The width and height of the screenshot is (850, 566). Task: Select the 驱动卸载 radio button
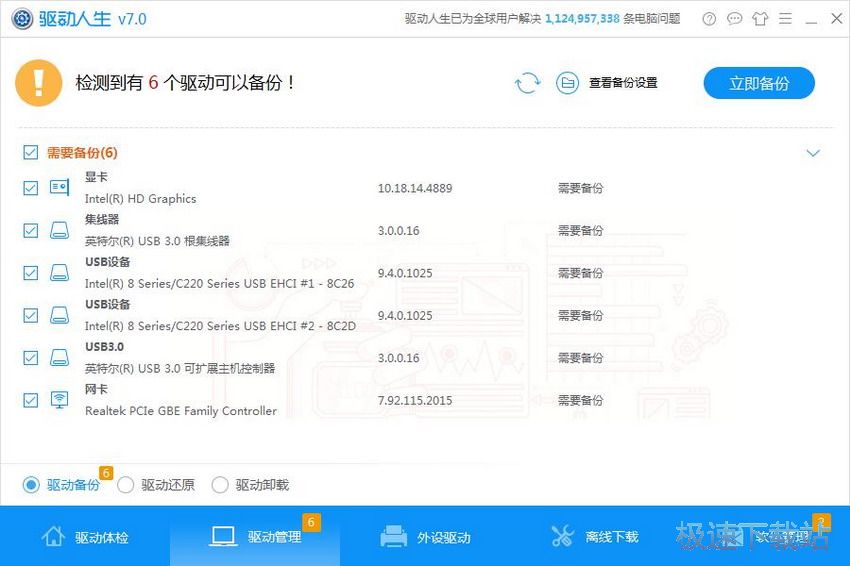[x=220, y=484]
